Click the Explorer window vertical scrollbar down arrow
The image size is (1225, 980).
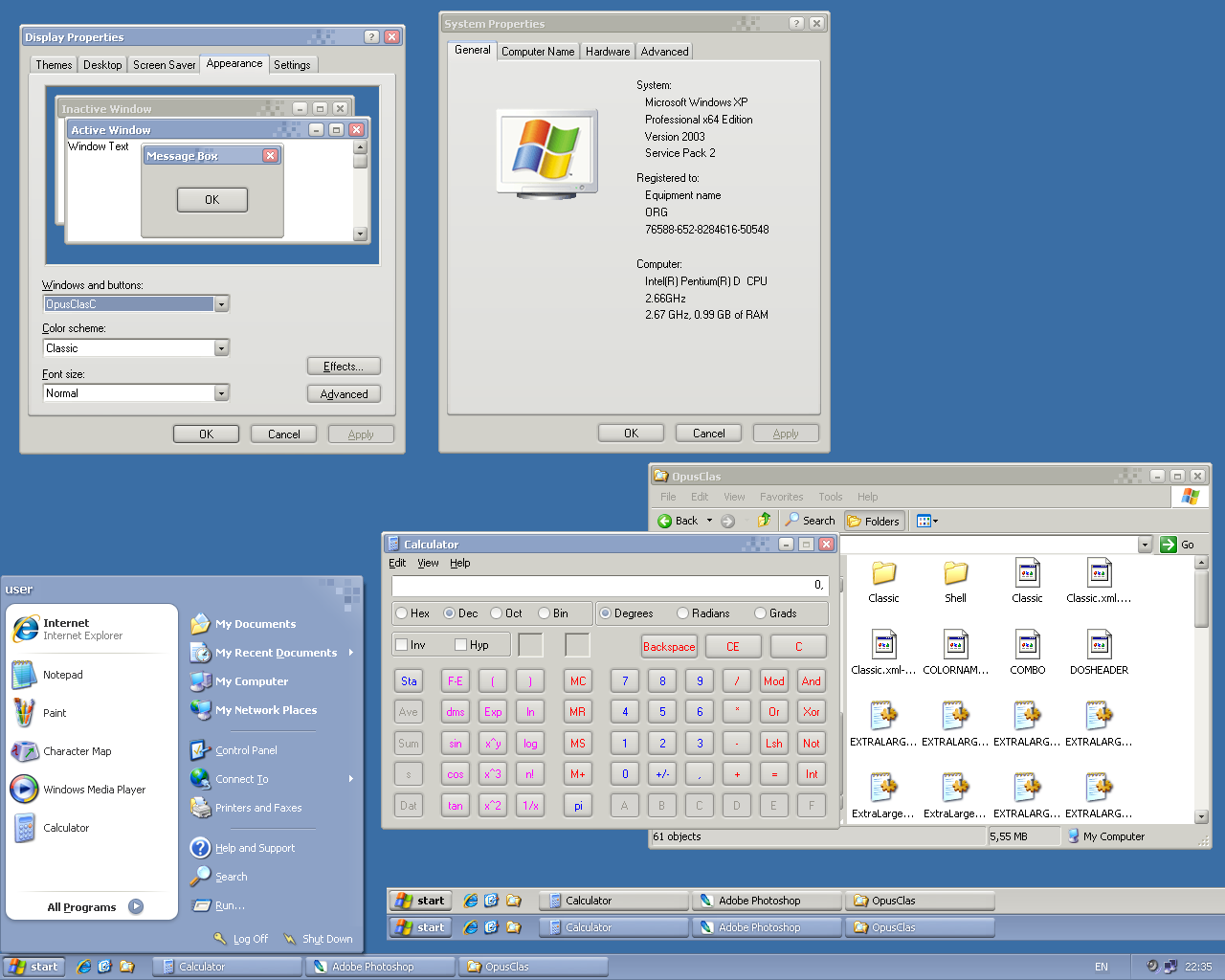[1201, 816]
